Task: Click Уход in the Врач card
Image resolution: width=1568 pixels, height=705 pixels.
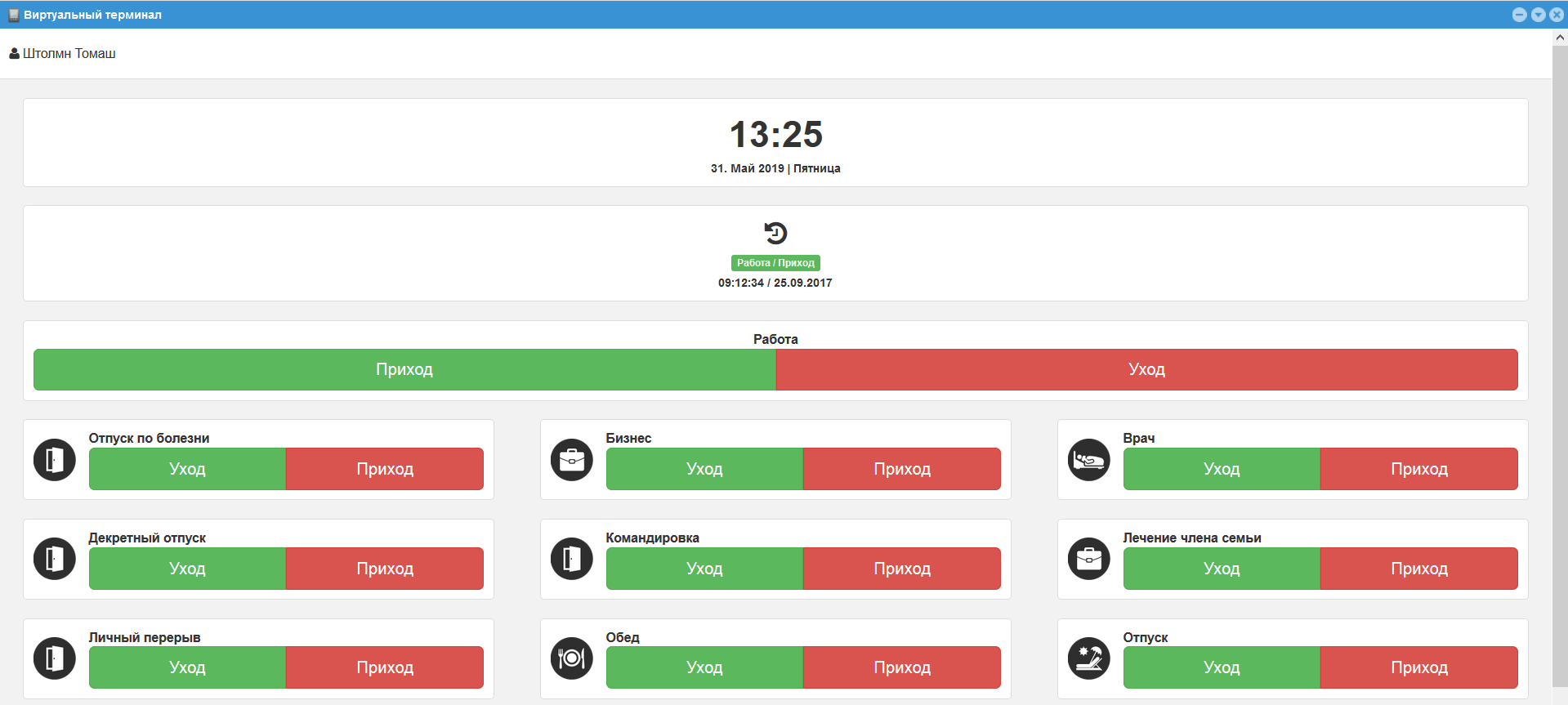Action: pyautogui.click(x=1222, y=469)
